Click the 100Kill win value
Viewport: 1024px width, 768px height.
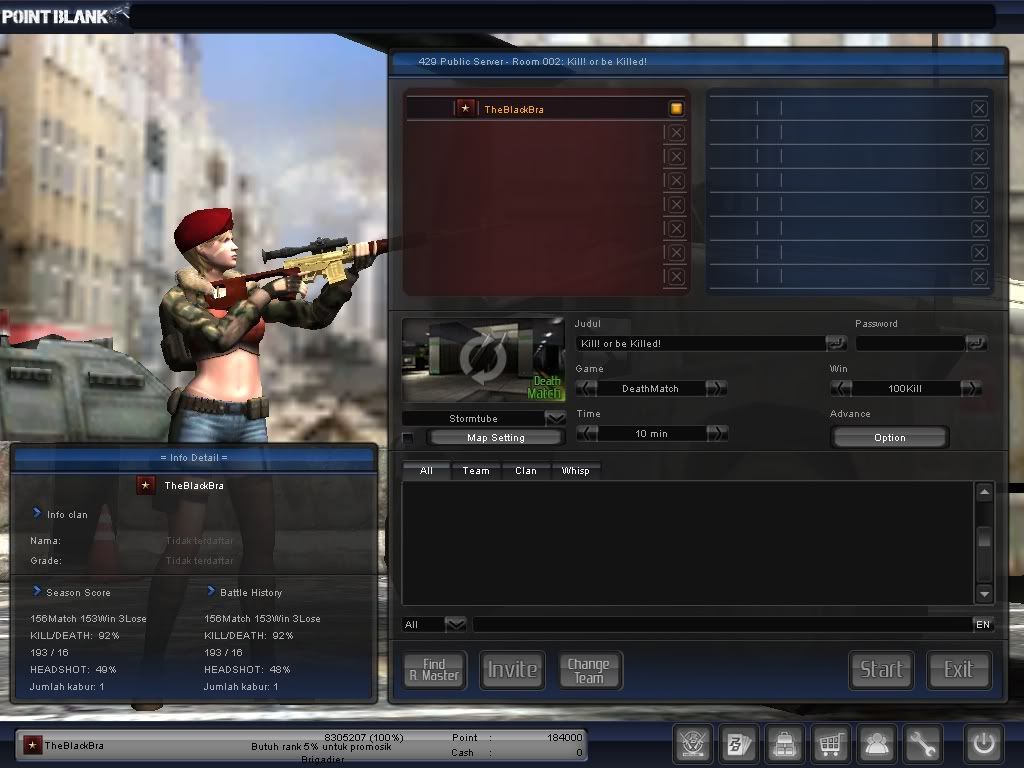(905, 389)
